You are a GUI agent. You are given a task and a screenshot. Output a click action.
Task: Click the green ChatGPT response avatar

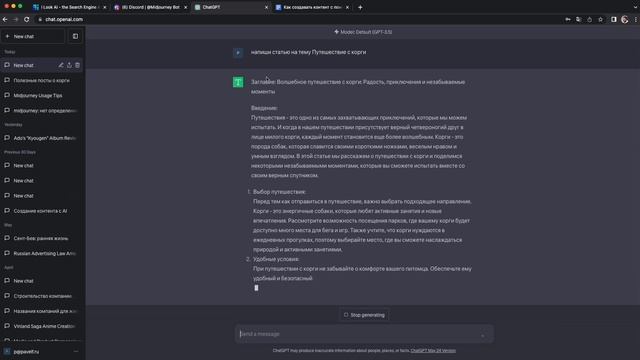tap(238, 82)
